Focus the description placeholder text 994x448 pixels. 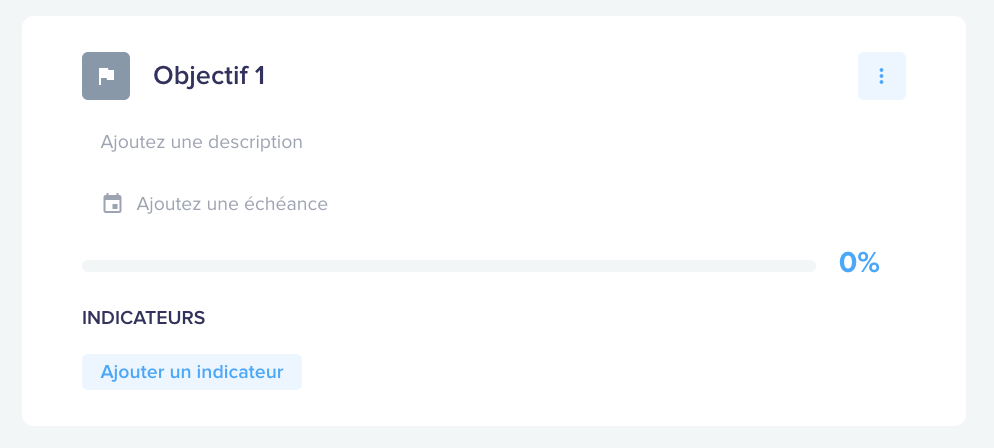point(202,142)
